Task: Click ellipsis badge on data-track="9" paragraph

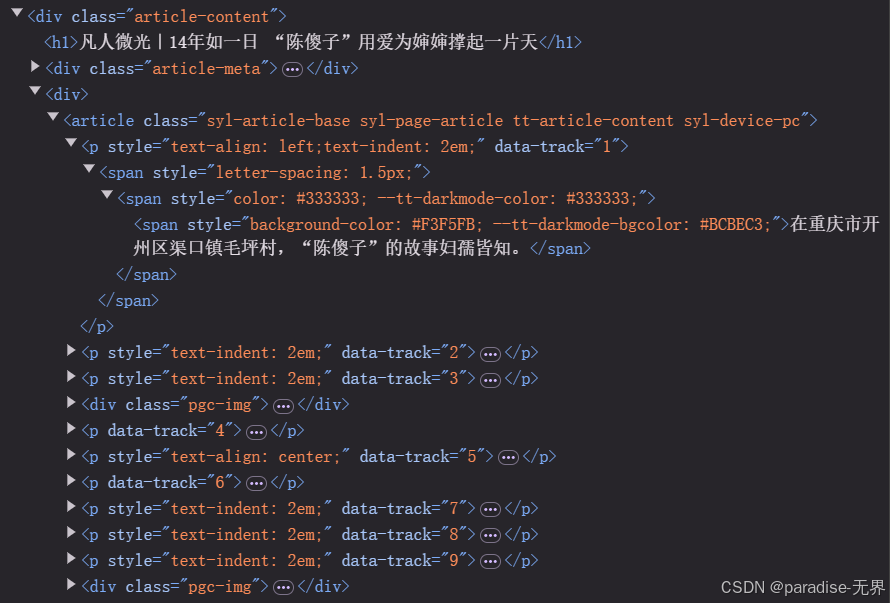Action: pyautogui.click(x=490, y=562)
